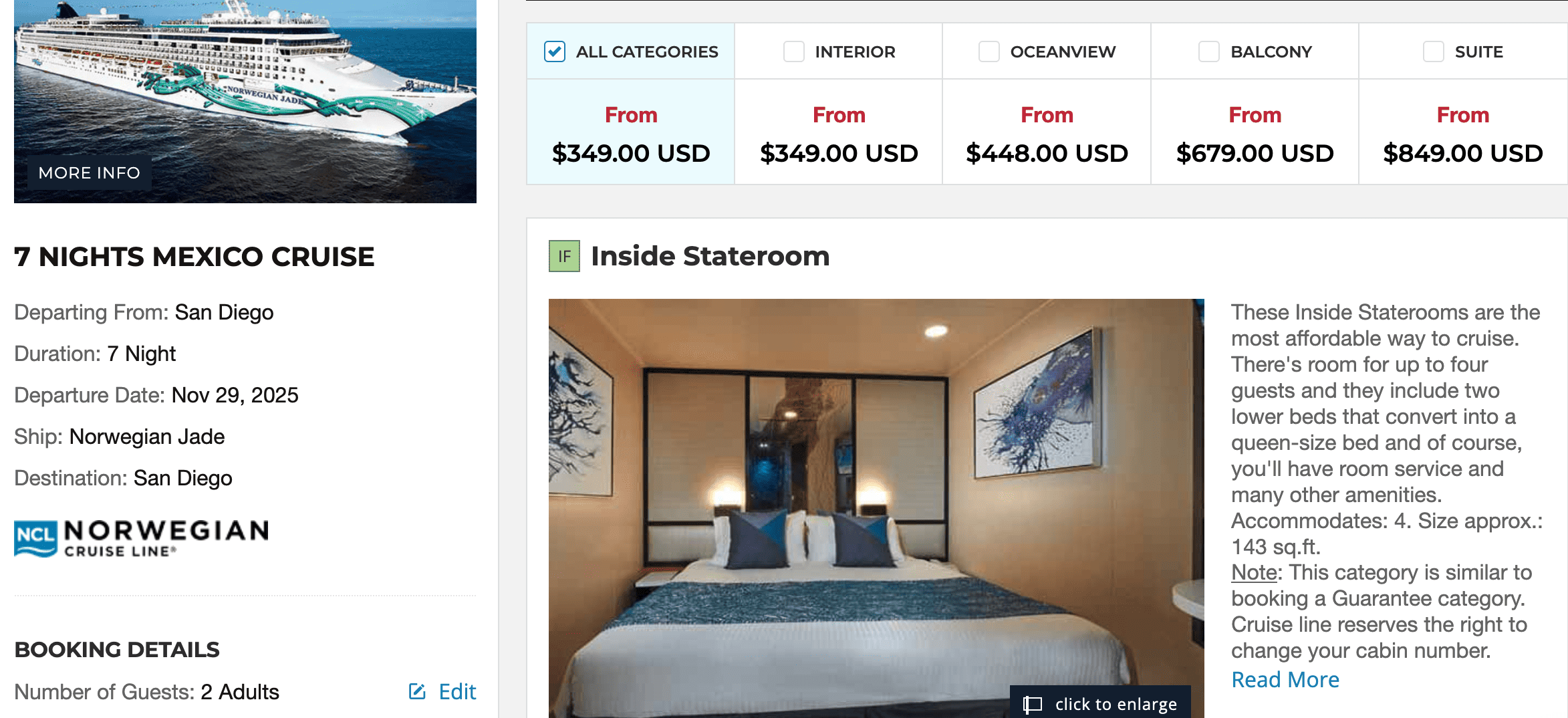This screenshot has width=1568, height=718.
Task: Uncheck the All Categories checkbox
Action: [555, 51]
